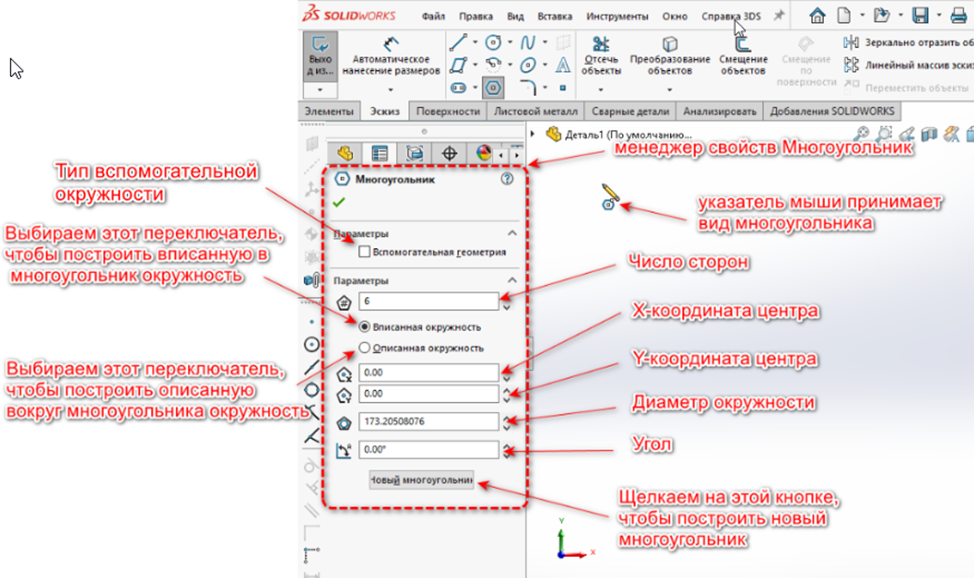Switch to the Сварные детали tab
The image size is (974, 578).
pyautogui.click(x=630, y=111)
